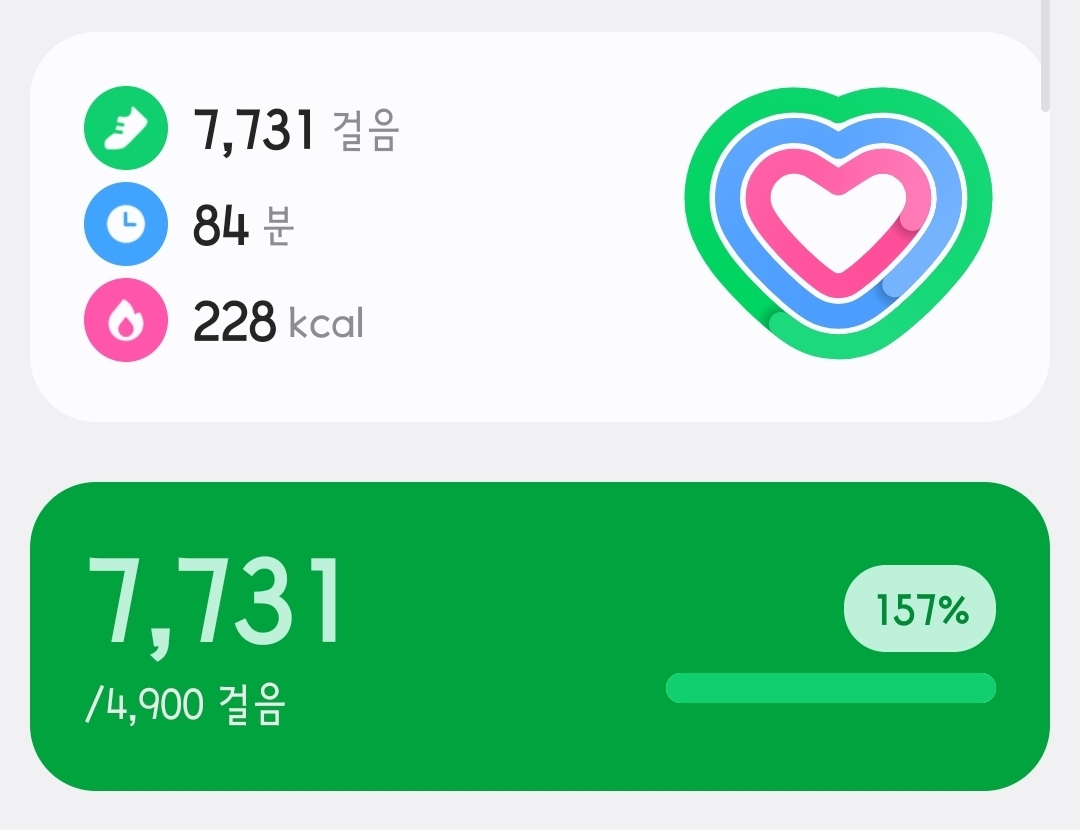Image resolution: width=1080 pixels, height=830 pixels.
Task: Click the 걸음 label in the white card
Action: (x=367, y=132)
